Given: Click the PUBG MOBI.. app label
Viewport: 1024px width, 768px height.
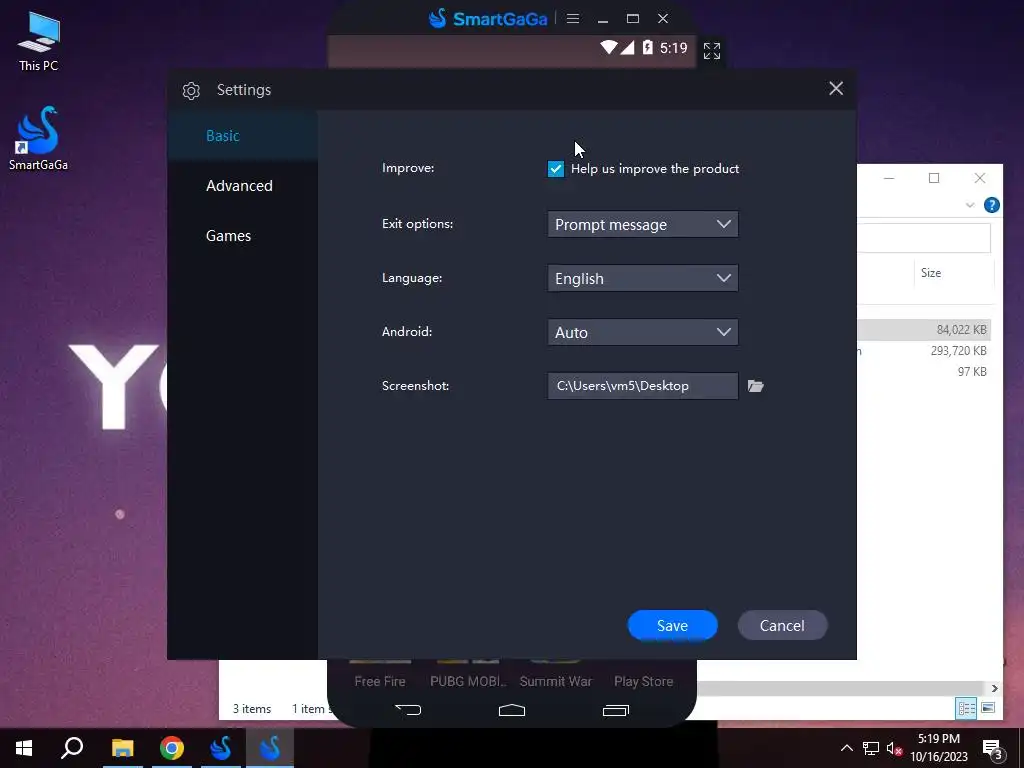Looking at the screenshot, I should point(468,681).
